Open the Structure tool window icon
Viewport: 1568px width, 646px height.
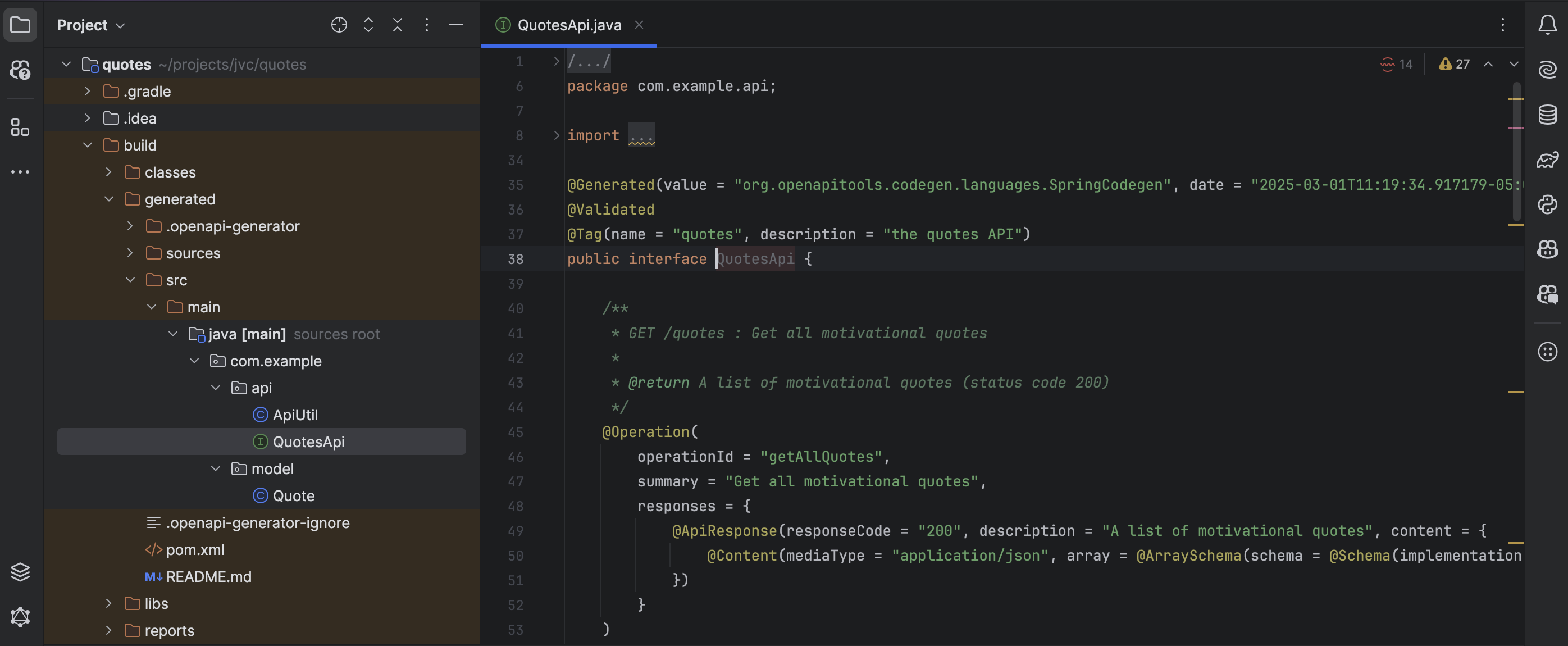pos(20,128)
